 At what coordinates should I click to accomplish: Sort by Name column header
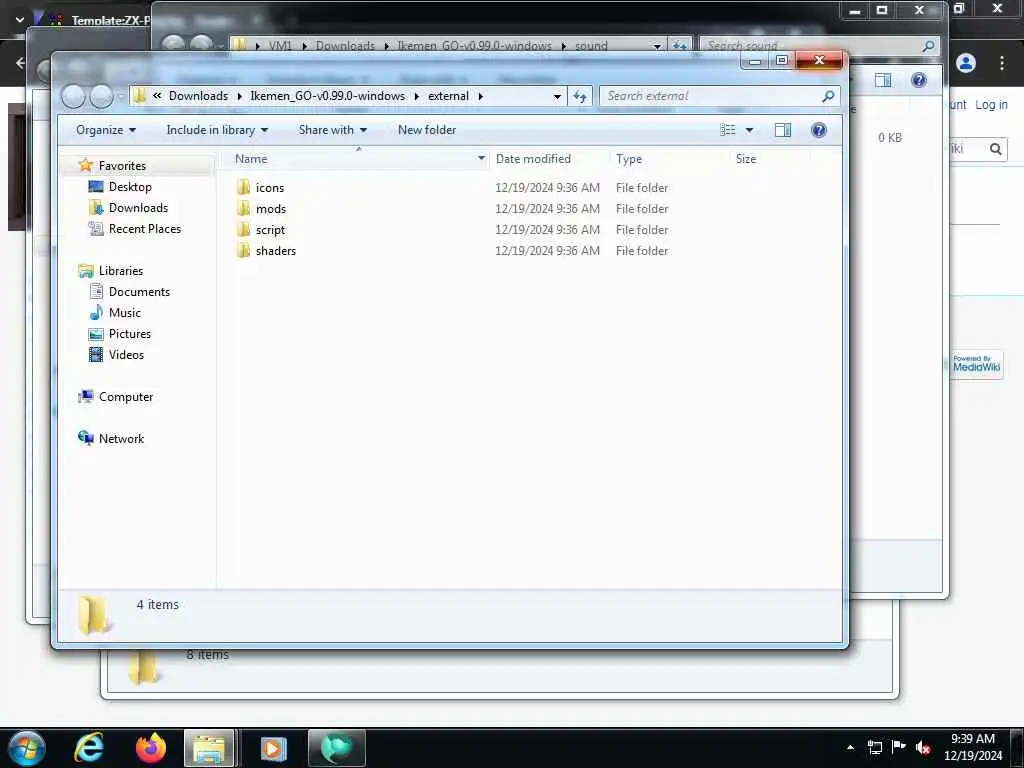251,159
